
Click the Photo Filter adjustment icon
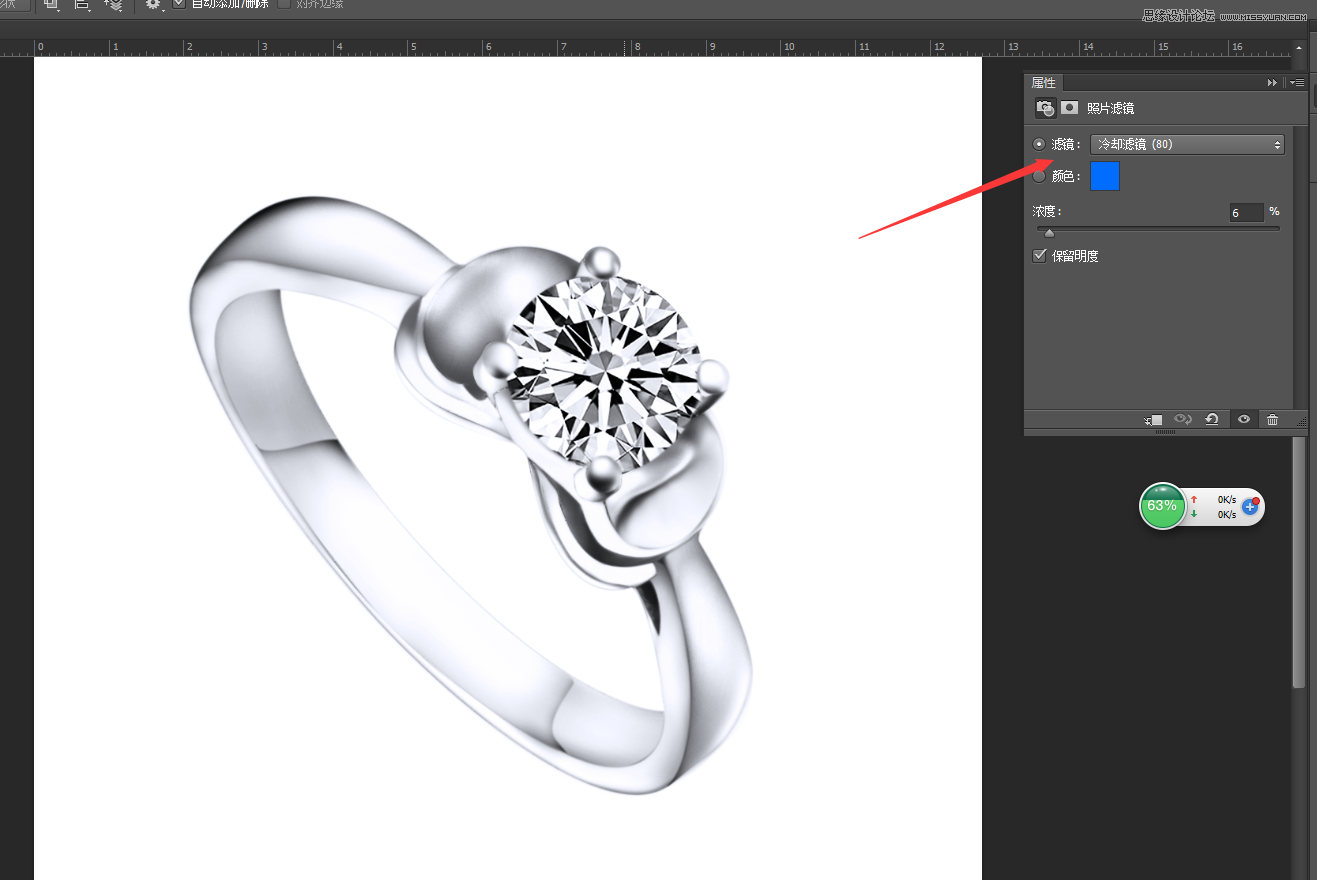point(1045,107)
